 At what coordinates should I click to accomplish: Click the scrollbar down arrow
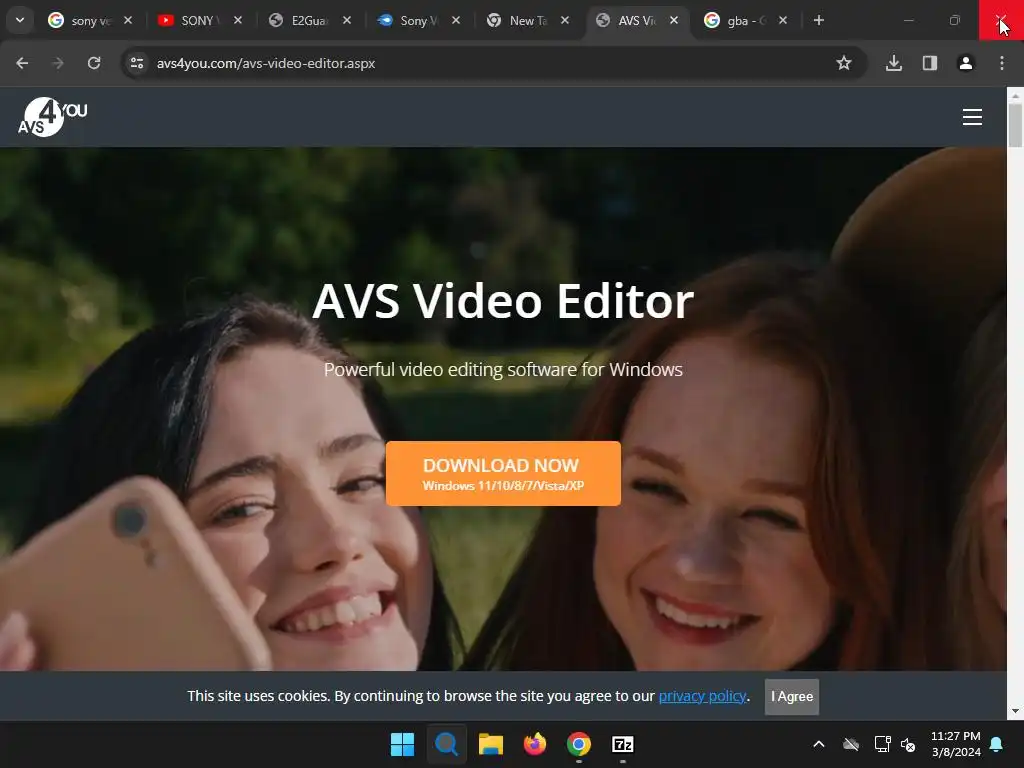tap(1015, 711)
